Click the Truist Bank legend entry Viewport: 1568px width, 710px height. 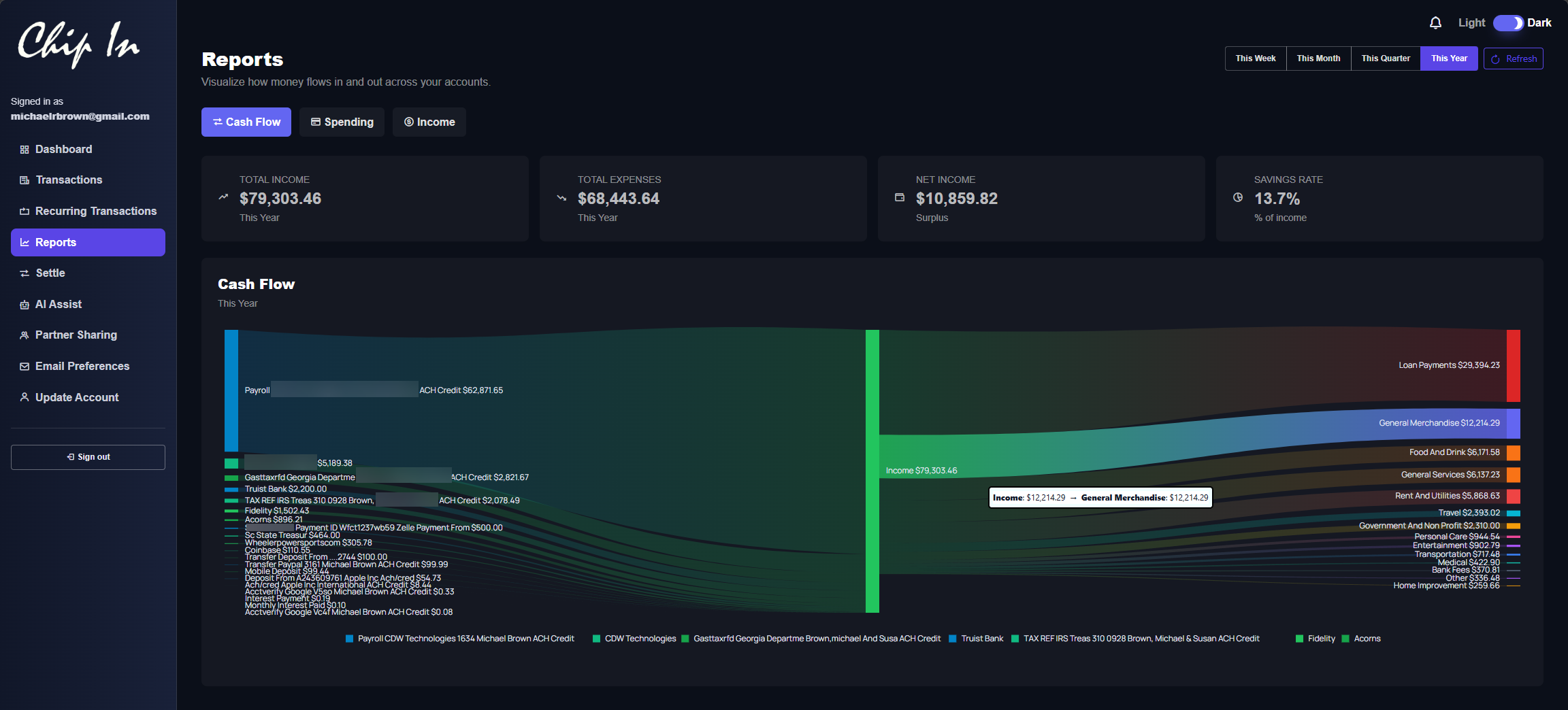click(x=977, y=639)
